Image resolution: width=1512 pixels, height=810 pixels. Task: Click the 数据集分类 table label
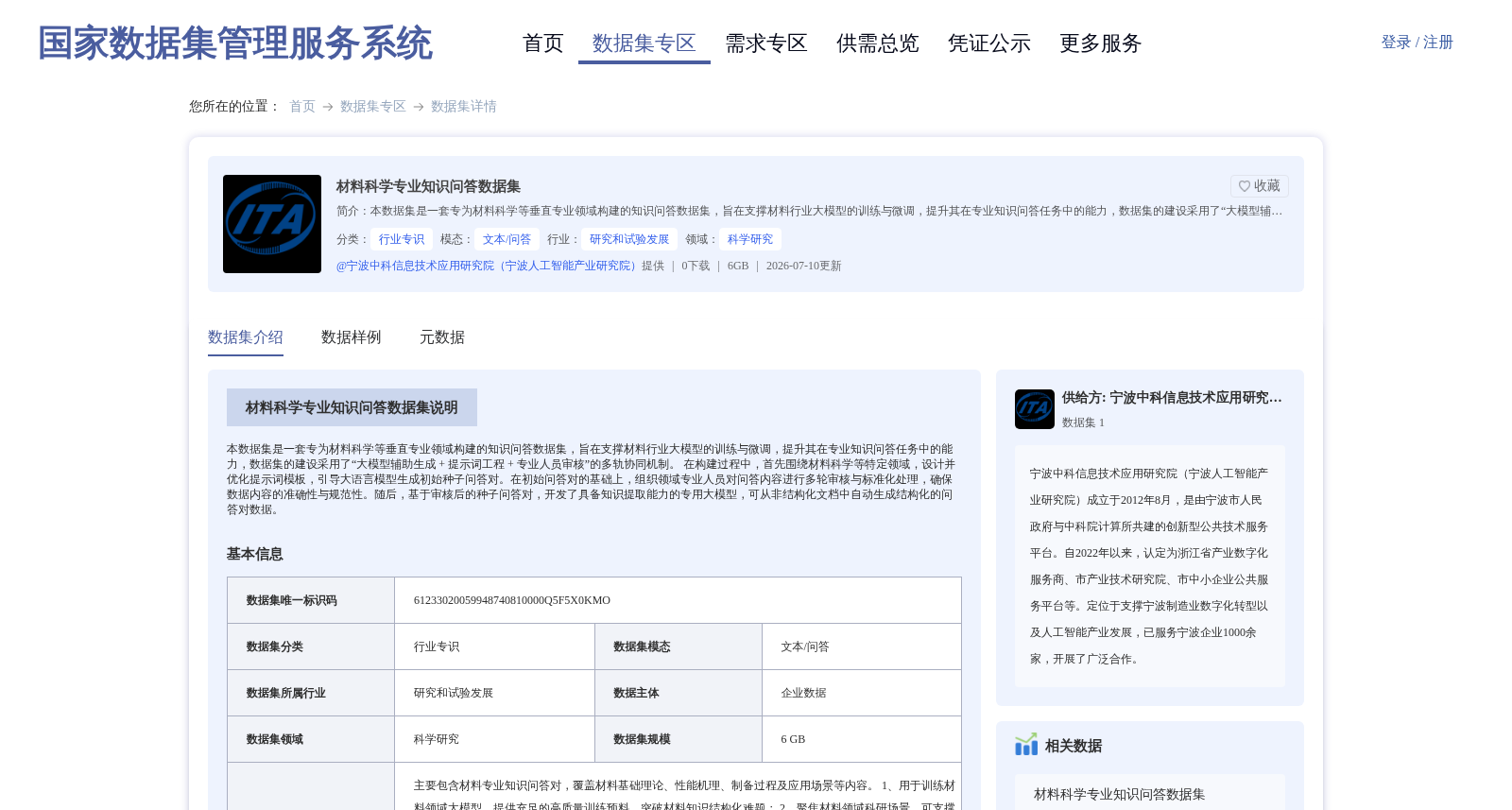pyautogui.click(x=275, y=646)
